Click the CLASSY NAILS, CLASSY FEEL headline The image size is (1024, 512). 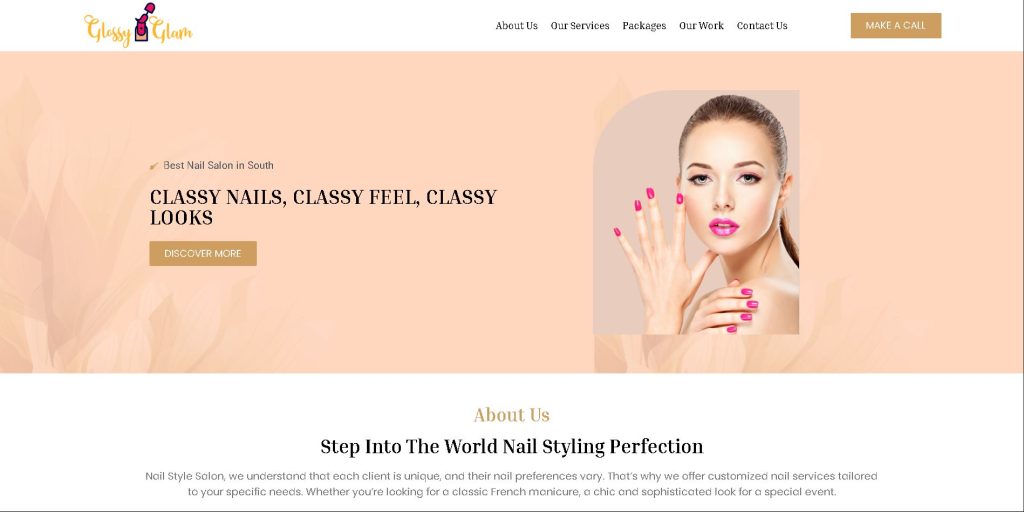pyautogui.click(x=323, y=208)
